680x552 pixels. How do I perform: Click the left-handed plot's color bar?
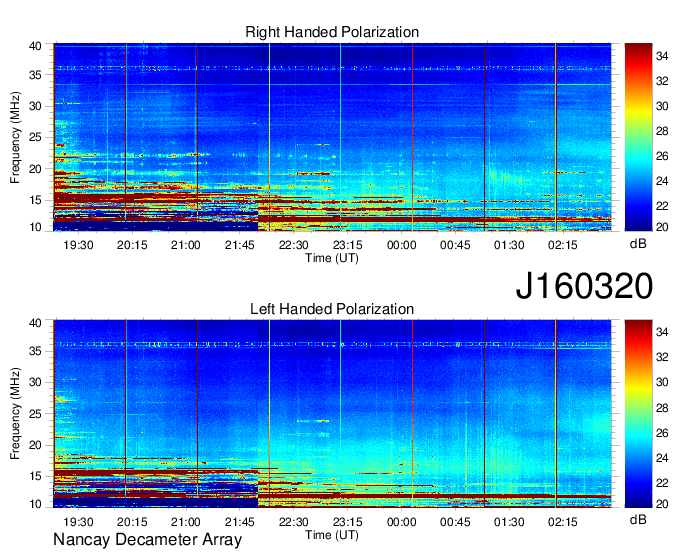click(638, 414)
